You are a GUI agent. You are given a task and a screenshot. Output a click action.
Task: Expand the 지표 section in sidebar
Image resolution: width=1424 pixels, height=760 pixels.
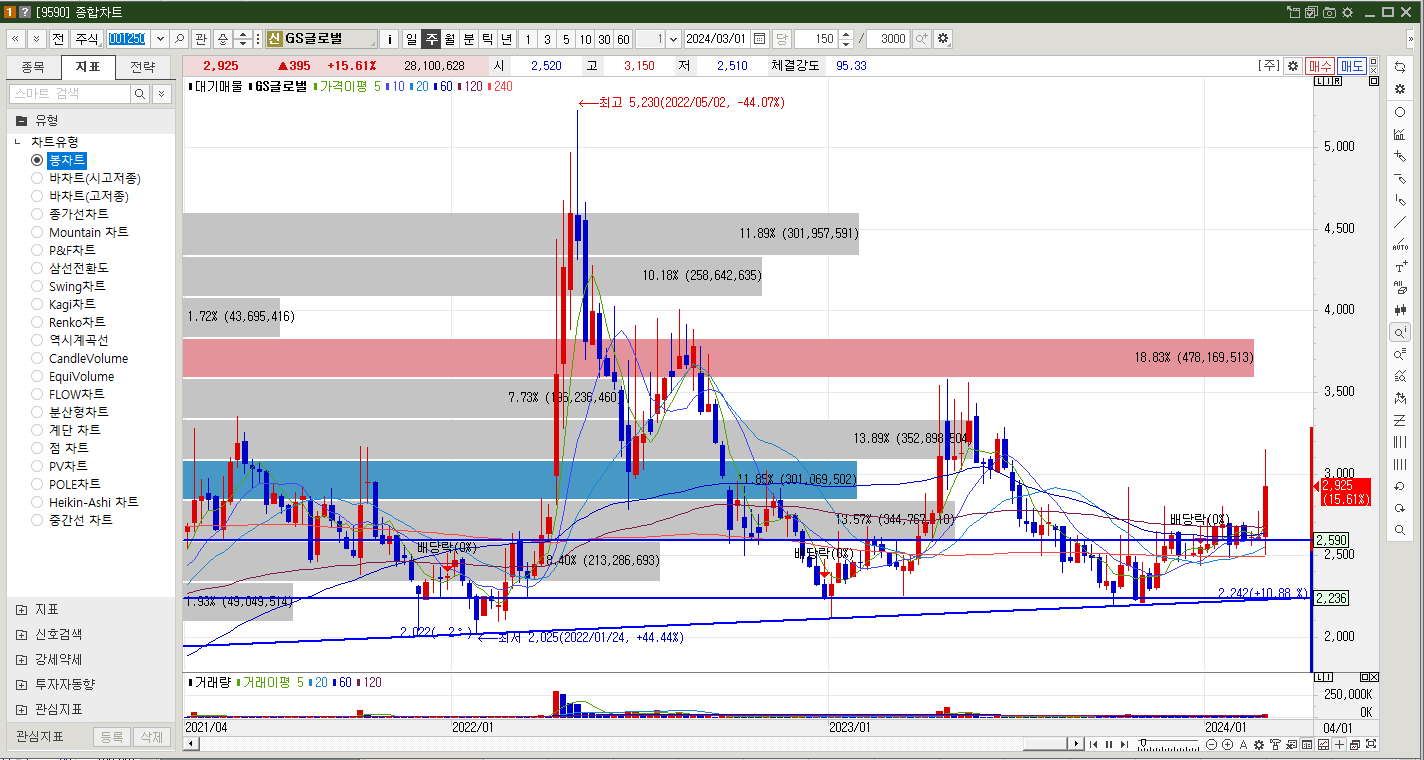22,610
